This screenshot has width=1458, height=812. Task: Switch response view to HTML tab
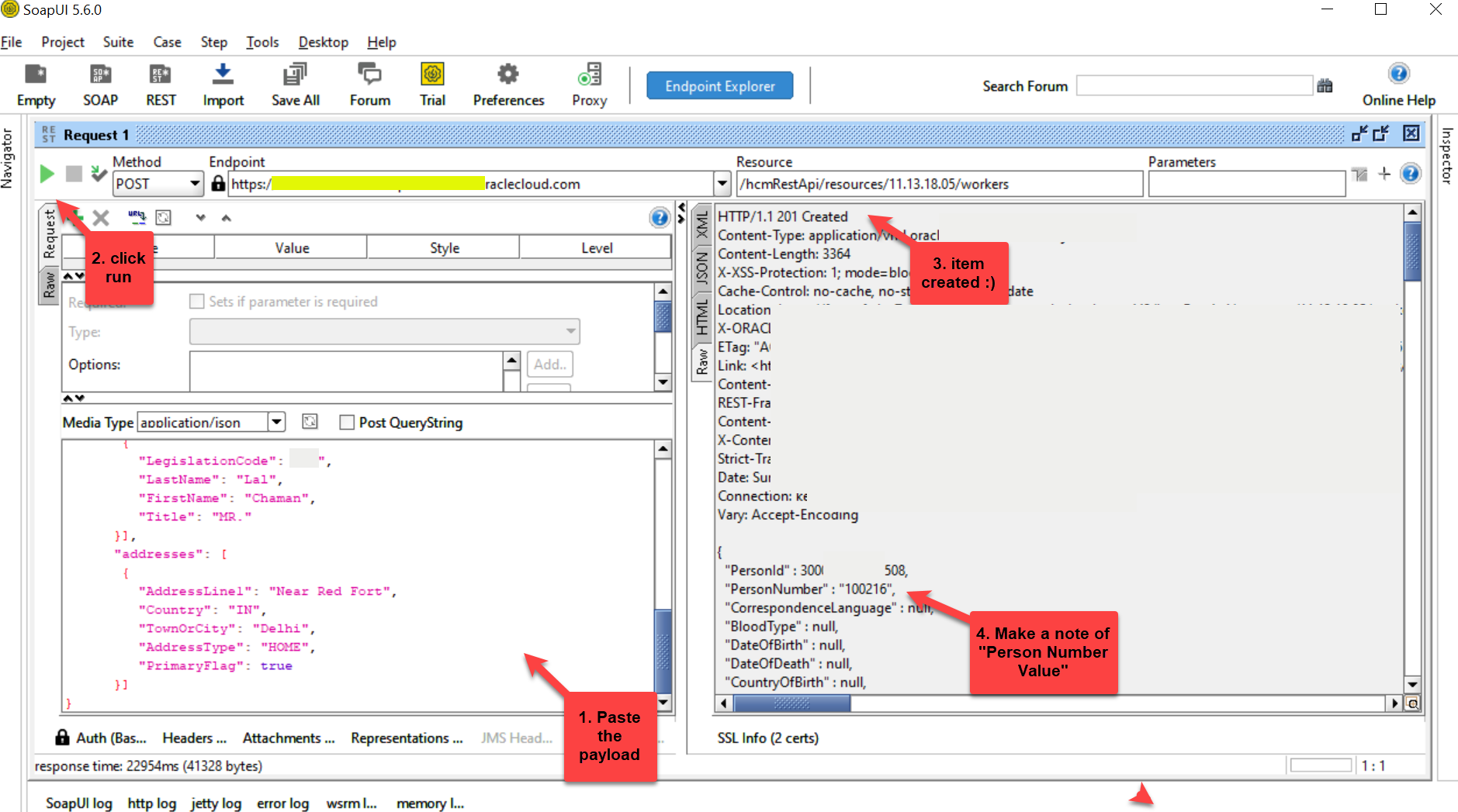click(x=701, y=318)
